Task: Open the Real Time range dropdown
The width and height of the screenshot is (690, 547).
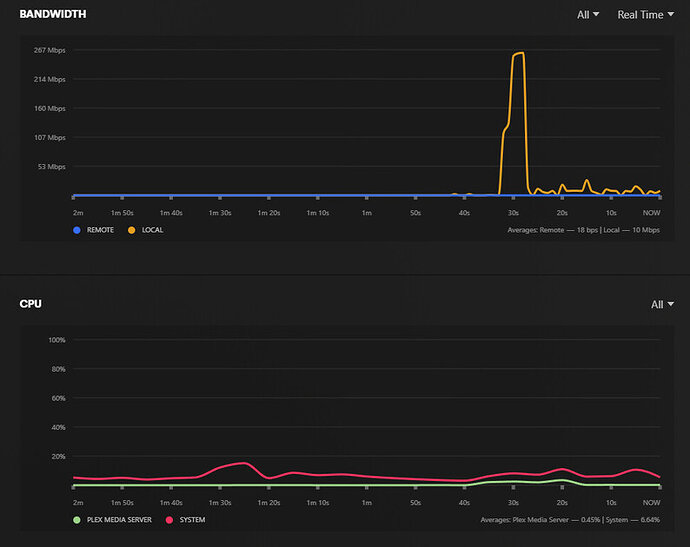Action: 646,15
